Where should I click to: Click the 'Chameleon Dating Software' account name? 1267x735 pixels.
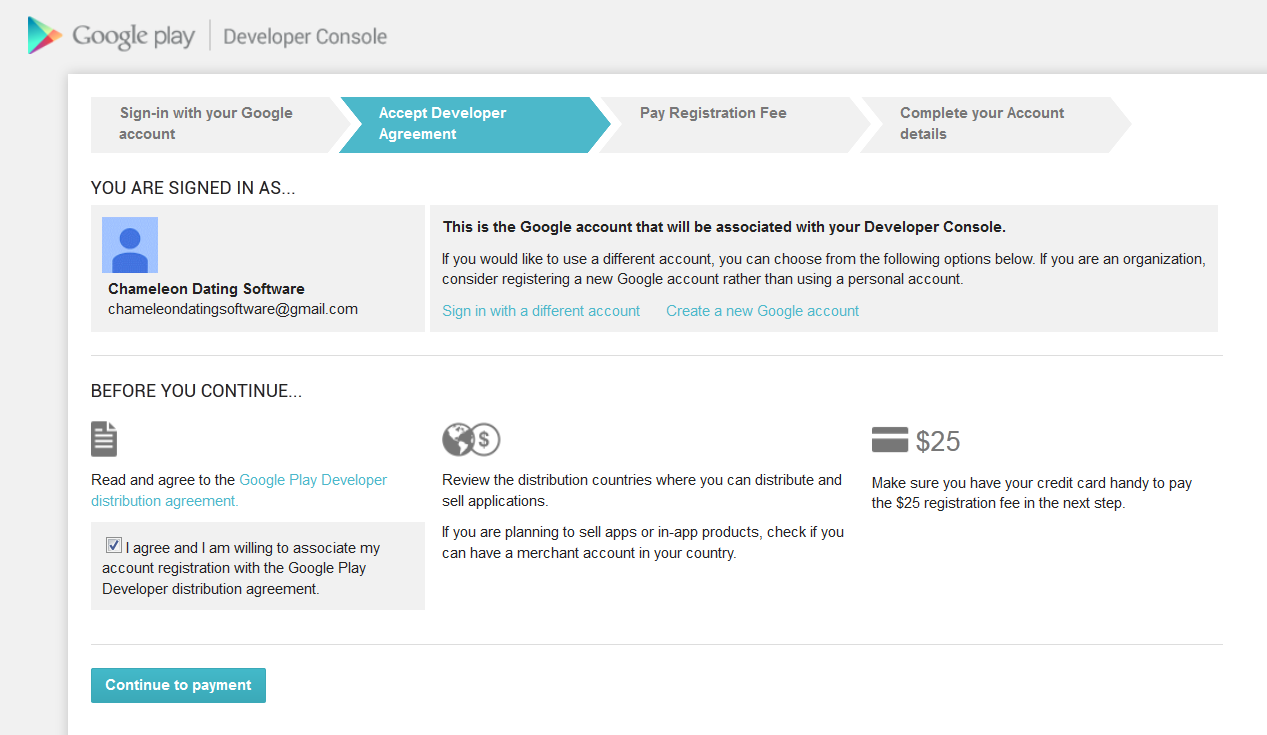click(x=206, y=289)
